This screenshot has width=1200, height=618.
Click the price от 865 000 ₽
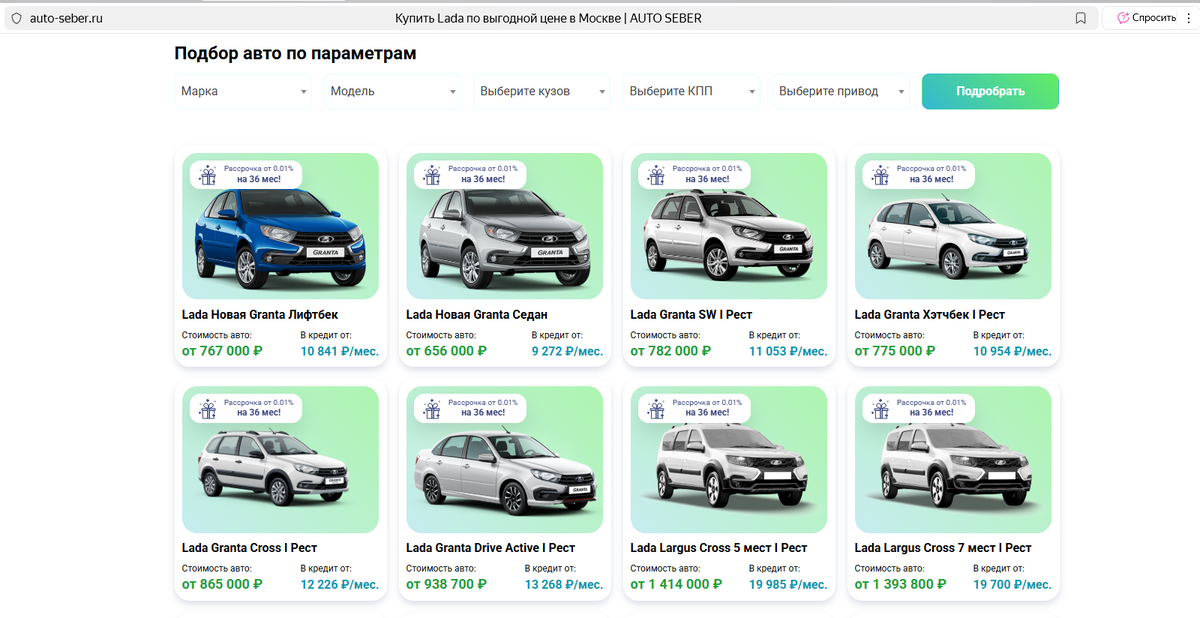tap(222, 584)
